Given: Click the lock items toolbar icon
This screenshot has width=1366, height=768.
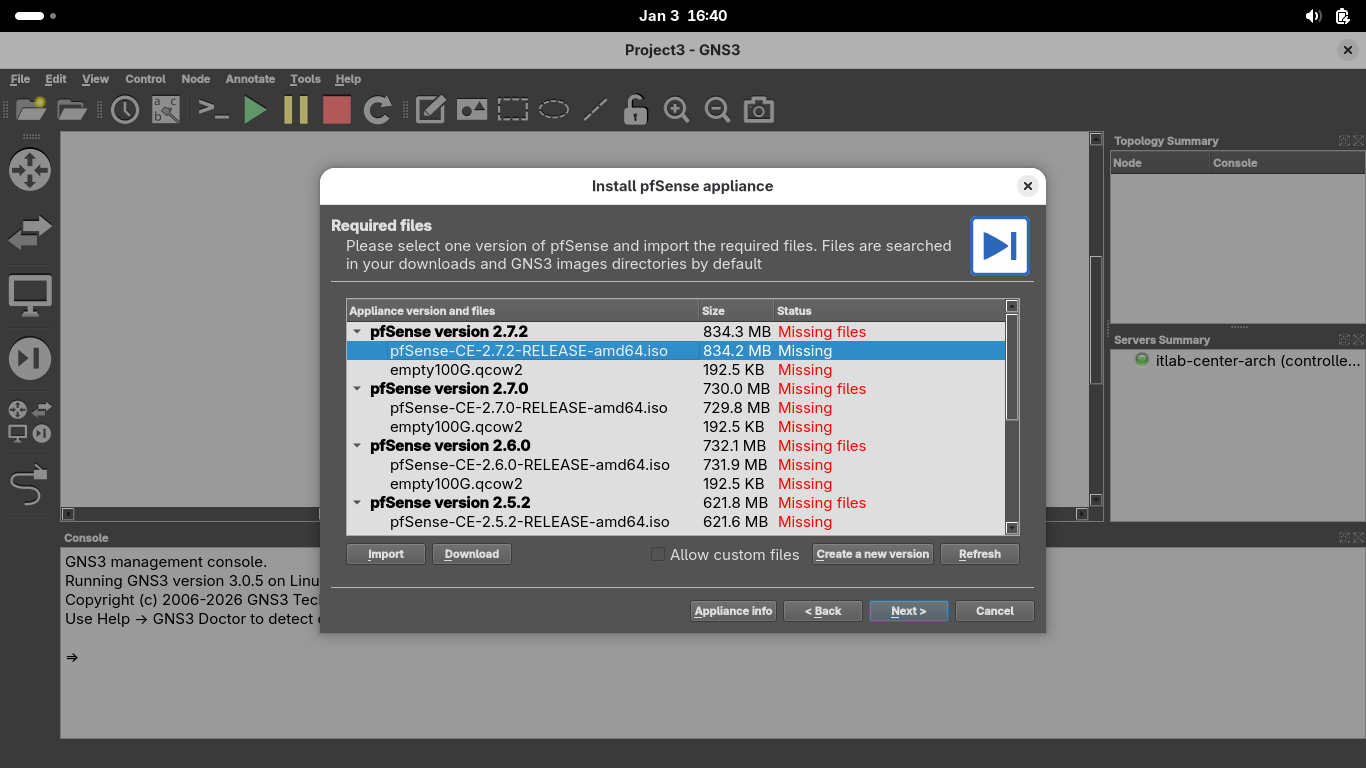Looking at the screenshot, I should [635, 110].
